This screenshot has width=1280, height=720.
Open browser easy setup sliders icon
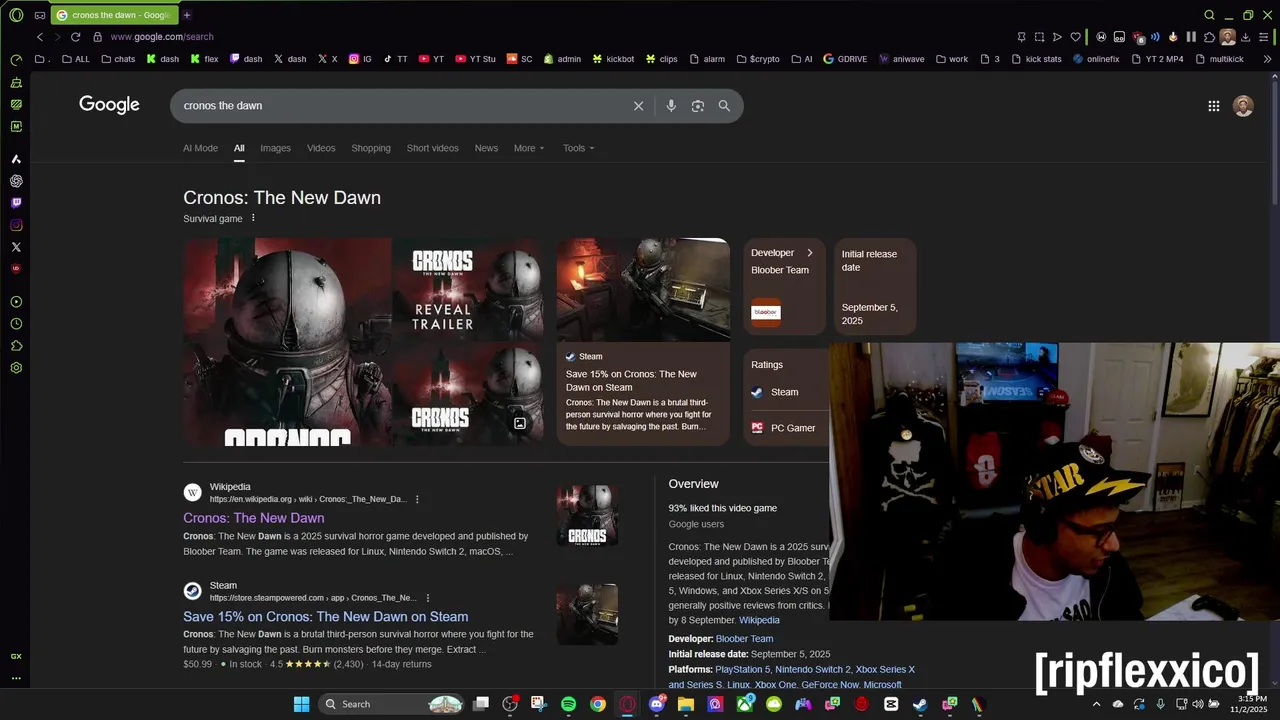tap(1263, 37)
